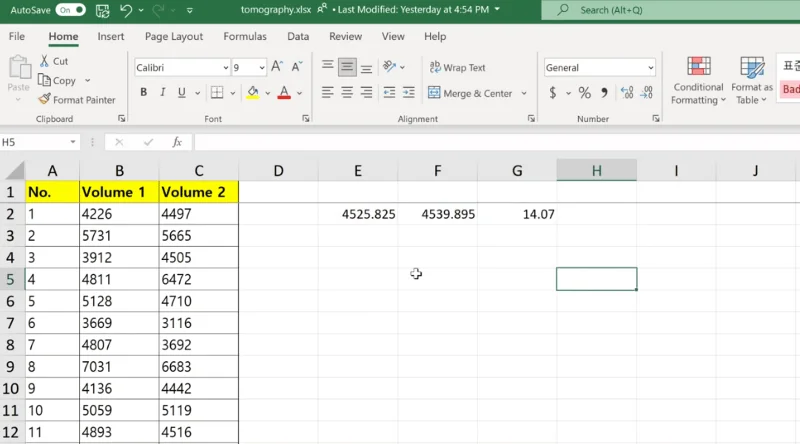
Task: Click Decrease Font Size icon
Action: click(x=297, y=66)
